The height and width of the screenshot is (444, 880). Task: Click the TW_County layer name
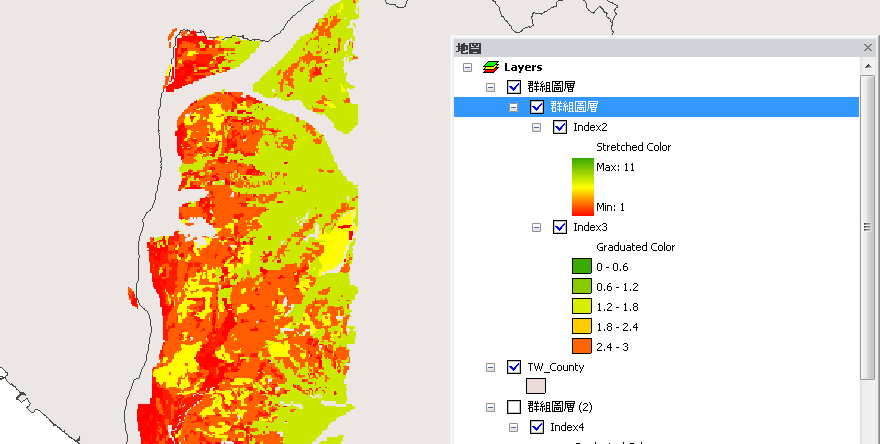click(556, 367)
